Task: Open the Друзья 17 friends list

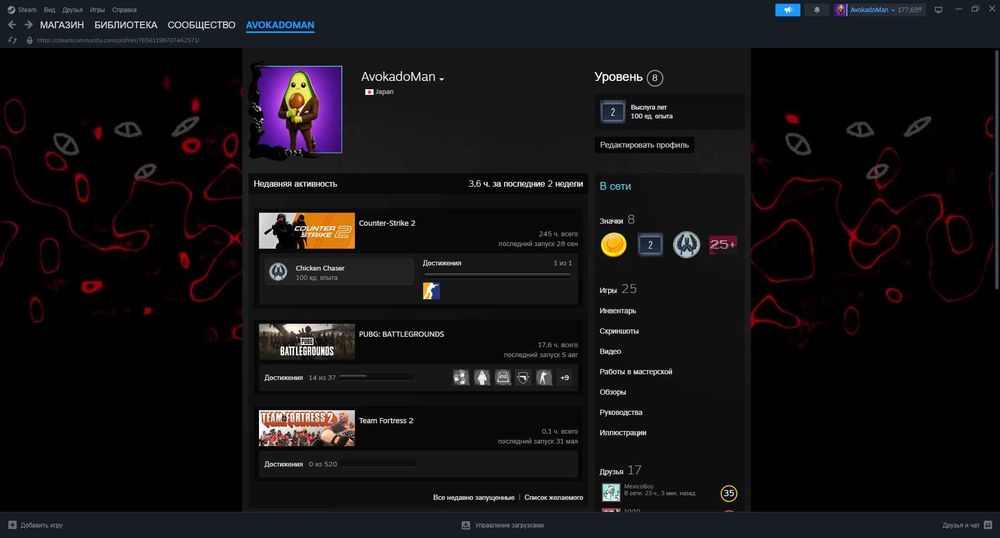Action: pyautogui.click(x=620, y=470)
